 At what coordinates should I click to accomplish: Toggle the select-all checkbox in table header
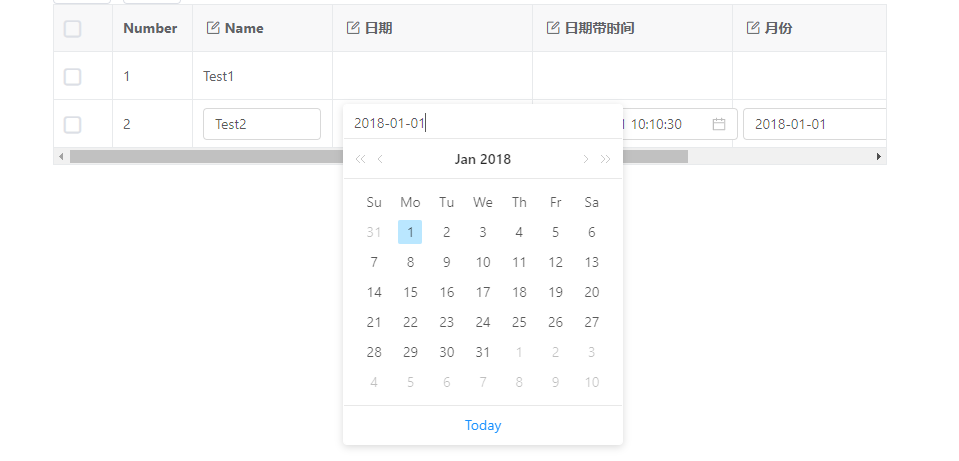[x=72, y=28]
